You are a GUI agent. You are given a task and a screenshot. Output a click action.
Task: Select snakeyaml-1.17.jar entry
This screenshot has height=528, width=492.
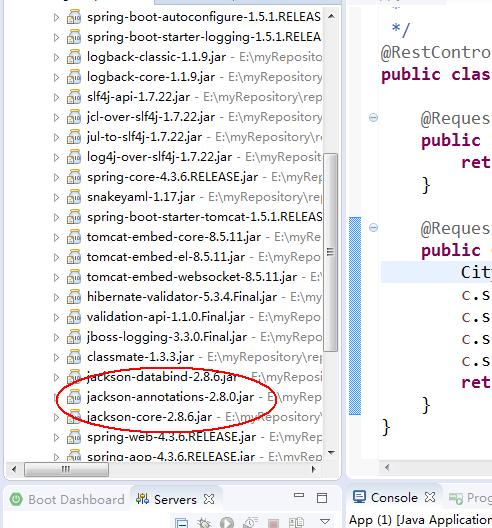pyautogui.click(x=141, y=197)
